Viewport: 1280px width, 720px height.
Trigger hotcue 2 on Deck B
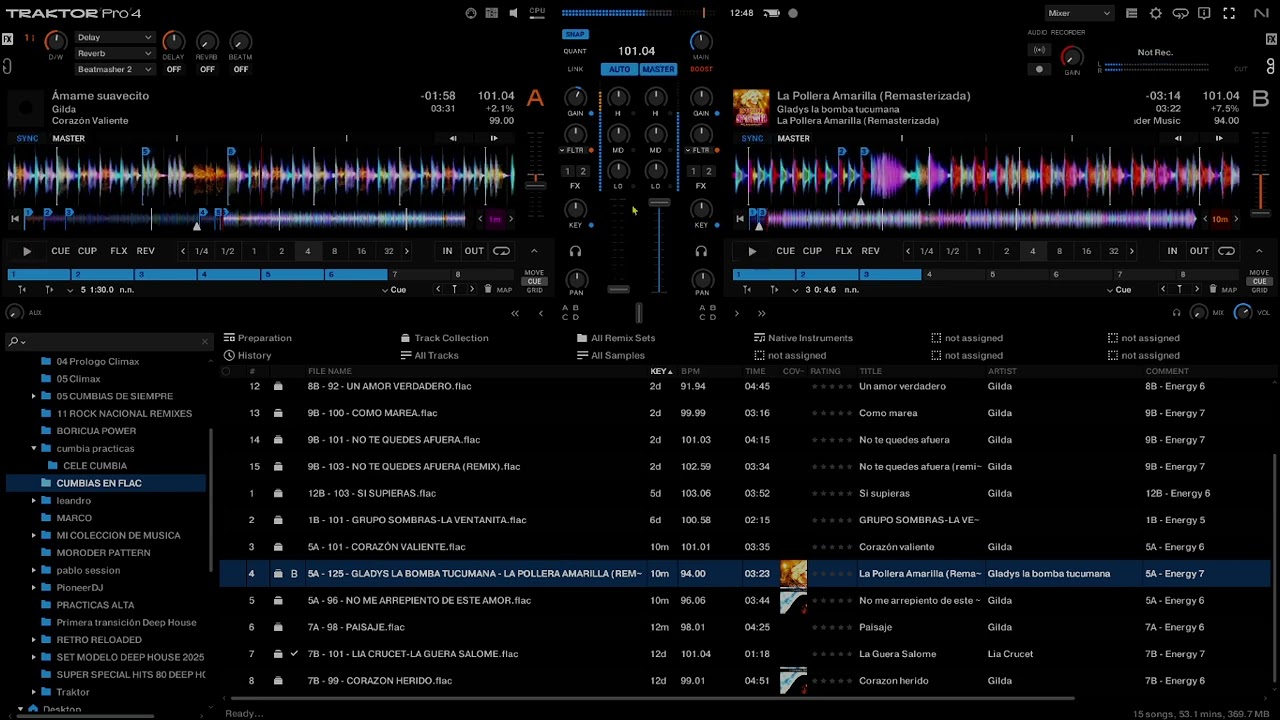click(828, 274)
